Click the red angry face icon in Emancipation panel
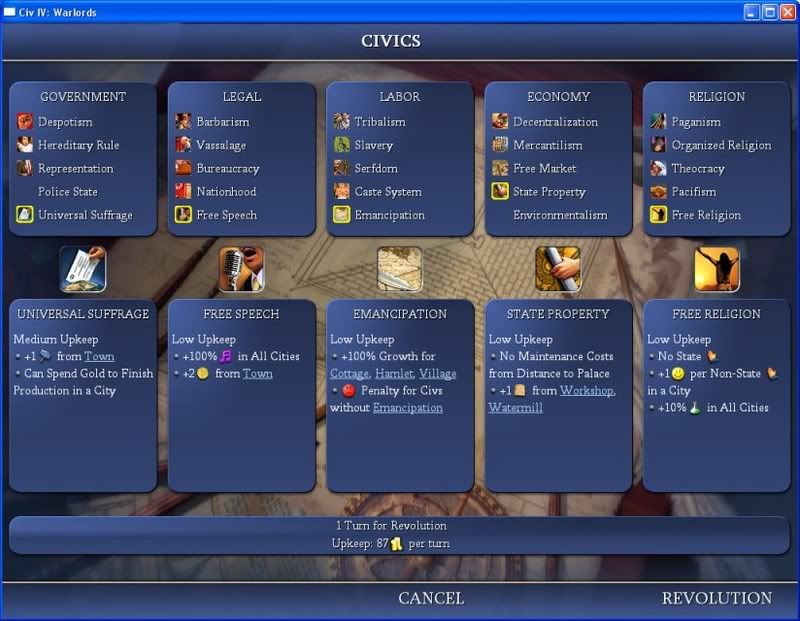This screenshot has width=800, height=621. (348, 391)
